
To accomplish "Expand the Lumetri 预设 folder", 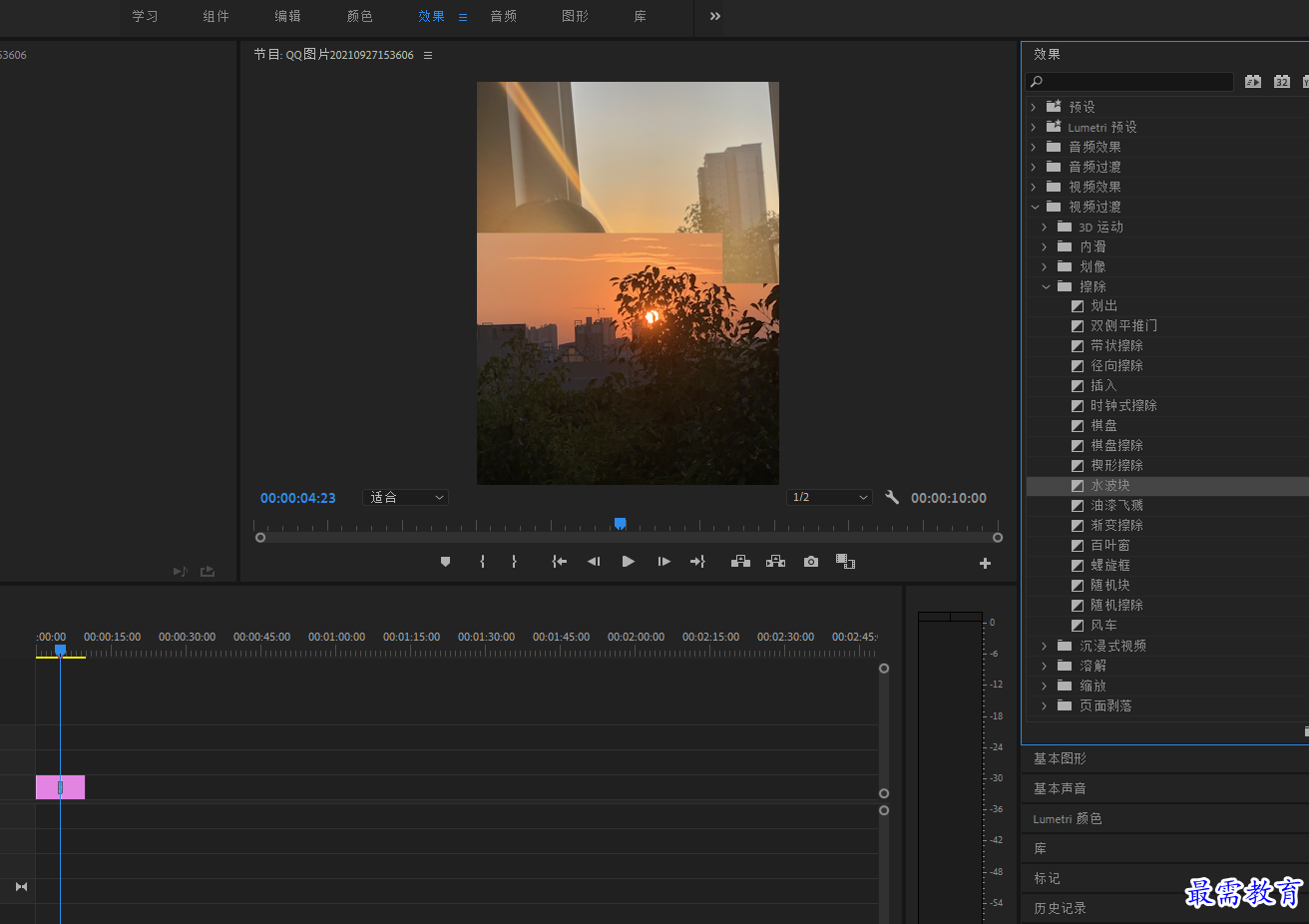I will (x=1034, y=127).
